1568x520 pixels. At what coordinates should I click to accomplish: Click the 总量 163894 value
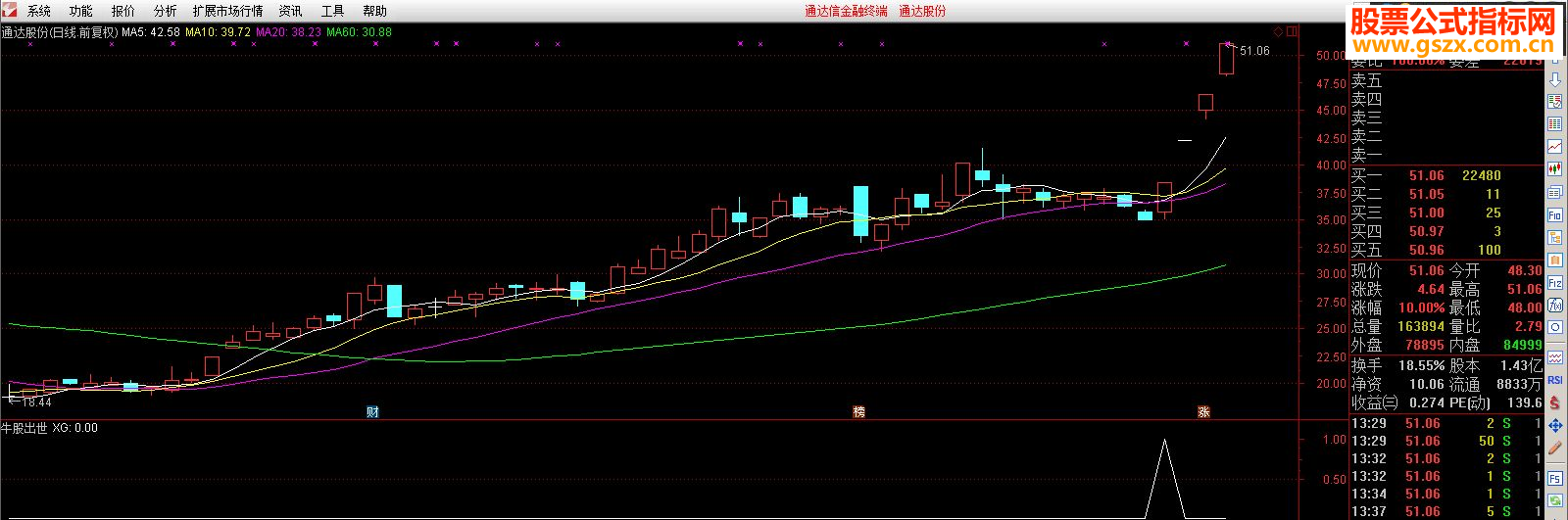coord(1421,326)
